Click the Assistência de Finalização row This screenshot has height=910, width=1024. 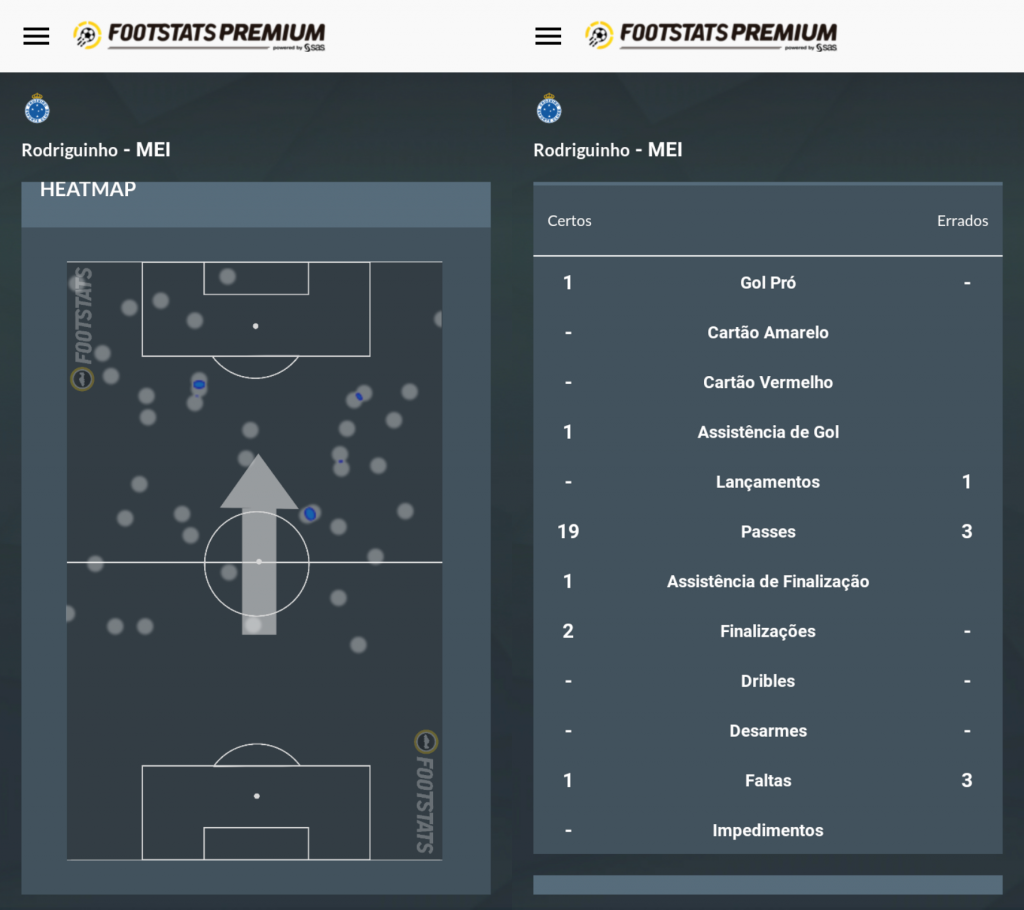pos(768,581)
